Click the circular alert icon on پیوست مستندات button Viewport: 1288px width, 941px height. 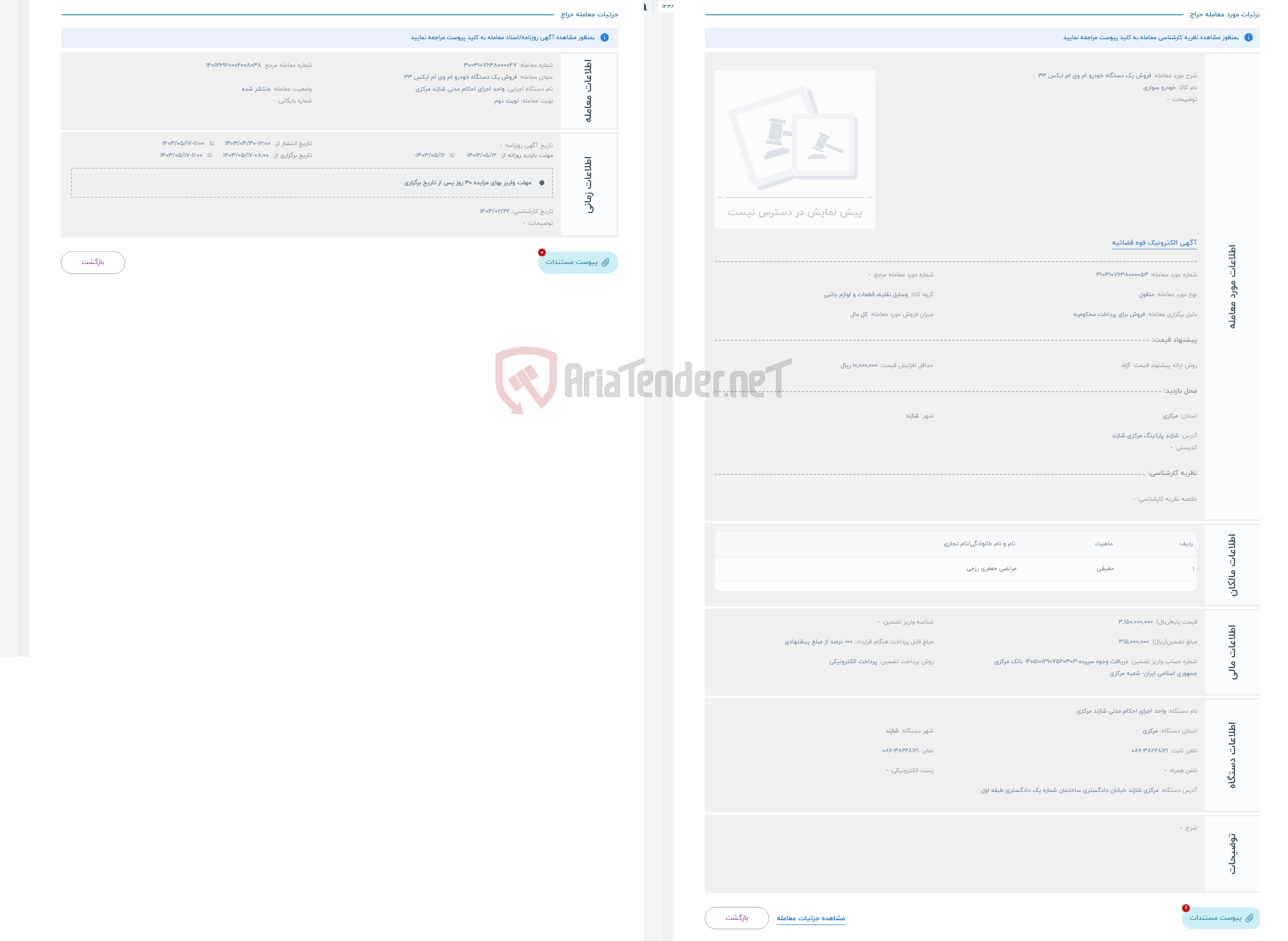[542, 251]
